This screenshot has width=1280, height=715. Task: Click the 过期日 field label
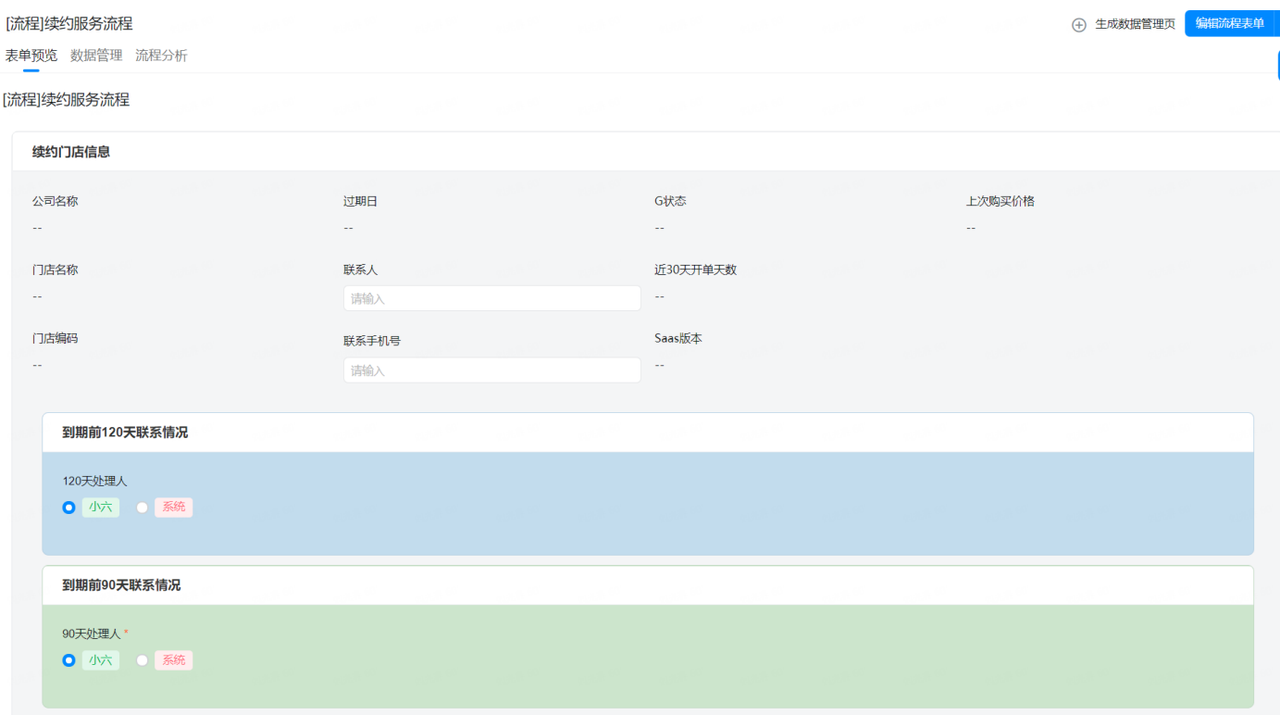tap(360, 201)
